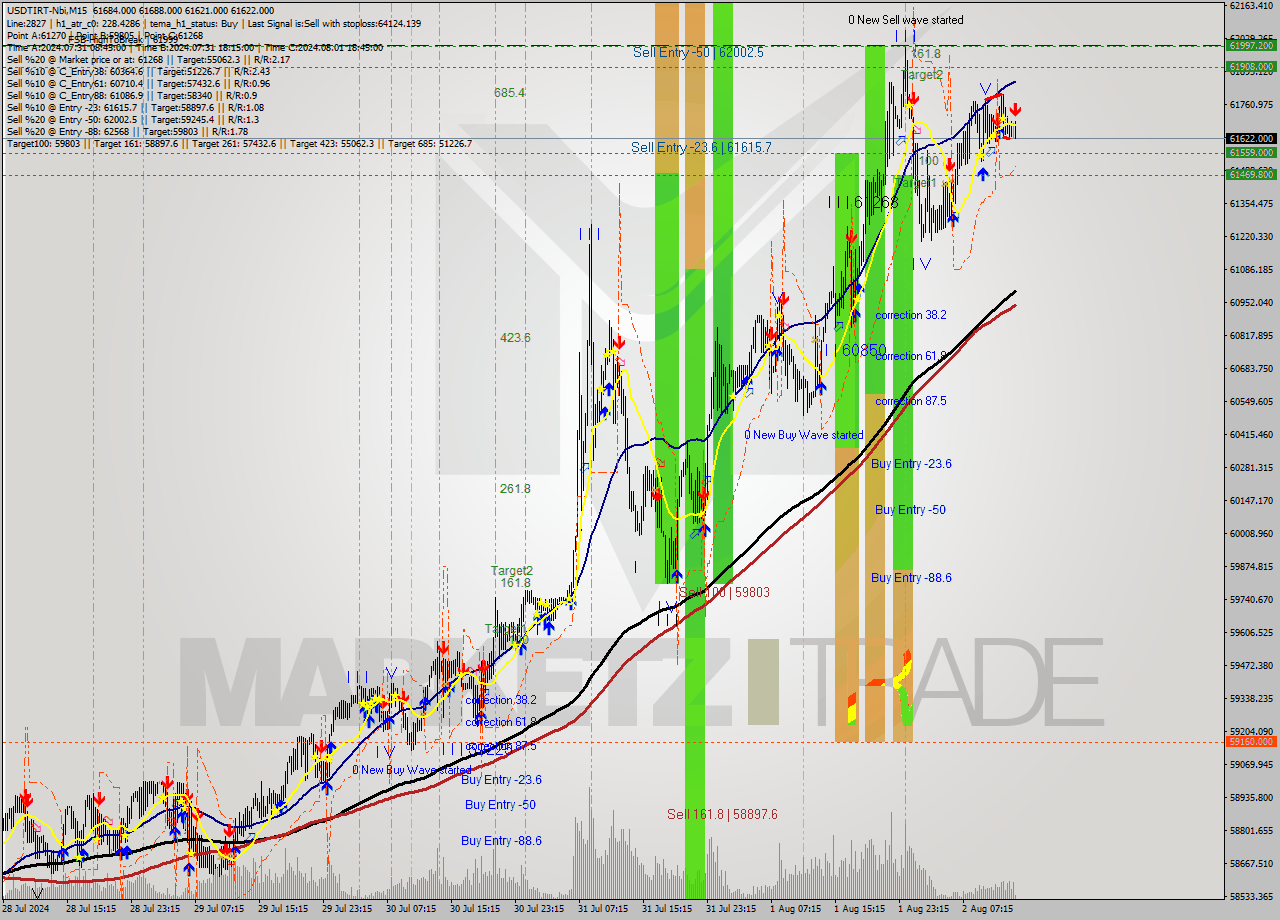This screenshot has height=920, width=1280.
Task: Select the 'Point A:61270' info line
Action: (x=105, y=35)
